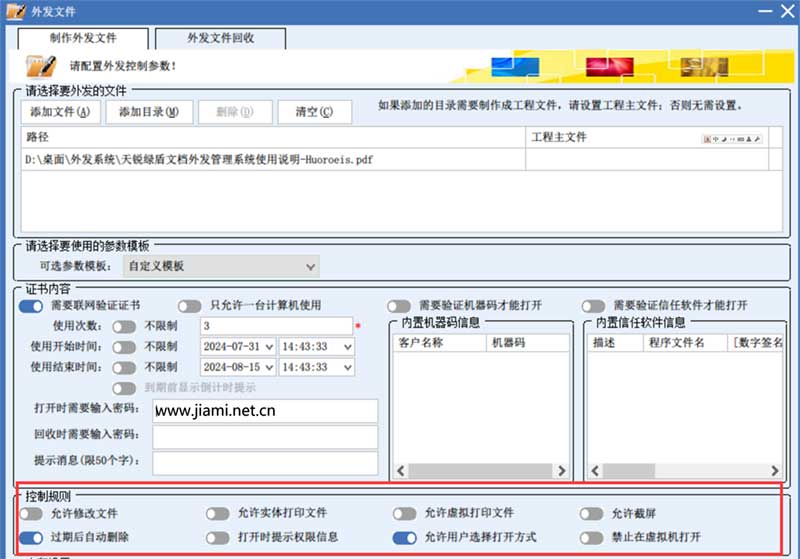Click the 客户名称 column header
The height and width of the screenshot is (559, 800).
(x=440, y=343)
